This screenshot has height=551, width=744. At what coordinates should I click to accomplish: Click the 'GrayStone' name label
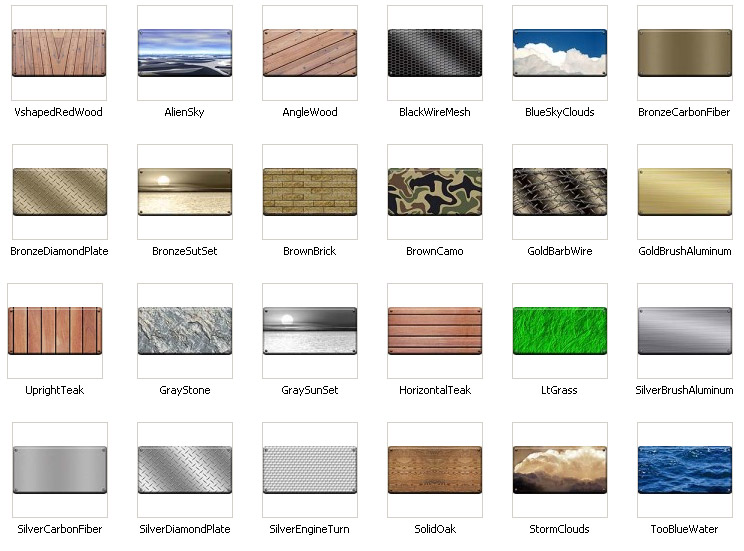[185, 391]
